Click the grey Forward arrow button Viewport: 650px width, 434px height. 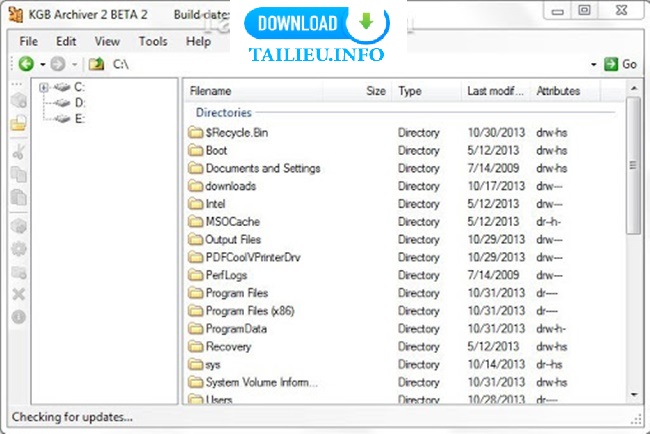58,64
